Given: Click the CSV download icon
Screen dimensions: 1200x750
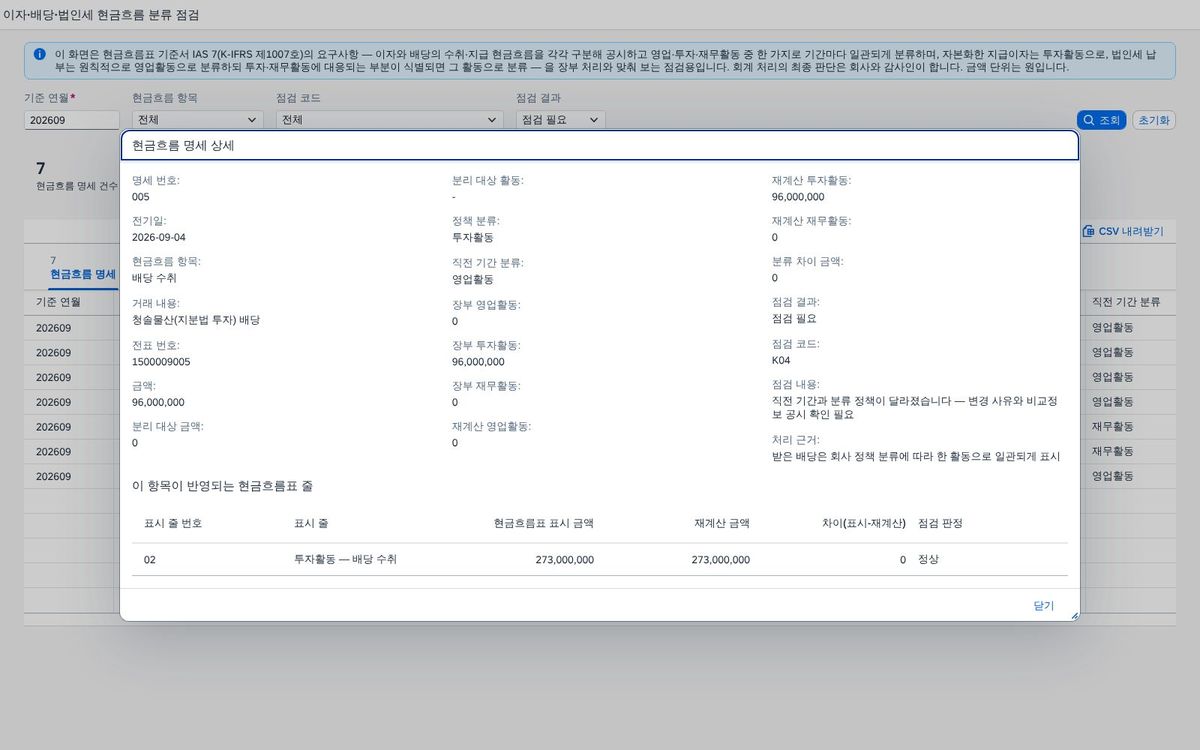Looking at the screenshot, I should pyautogui.click(x=1088, y=231).
